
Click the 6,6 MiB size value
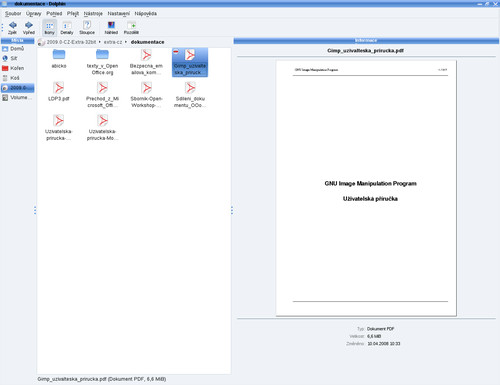pos(374,336)
